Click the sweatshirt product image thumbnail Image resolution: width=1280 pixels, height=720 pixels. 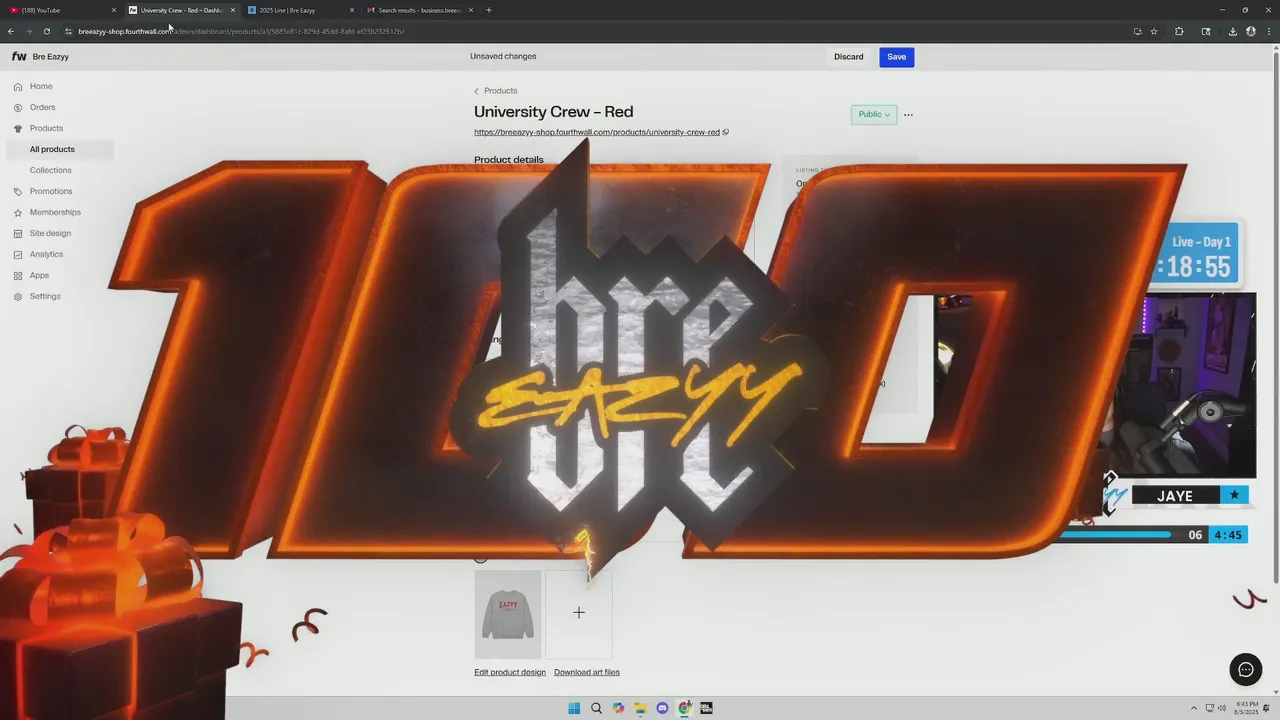coord(508,614)
